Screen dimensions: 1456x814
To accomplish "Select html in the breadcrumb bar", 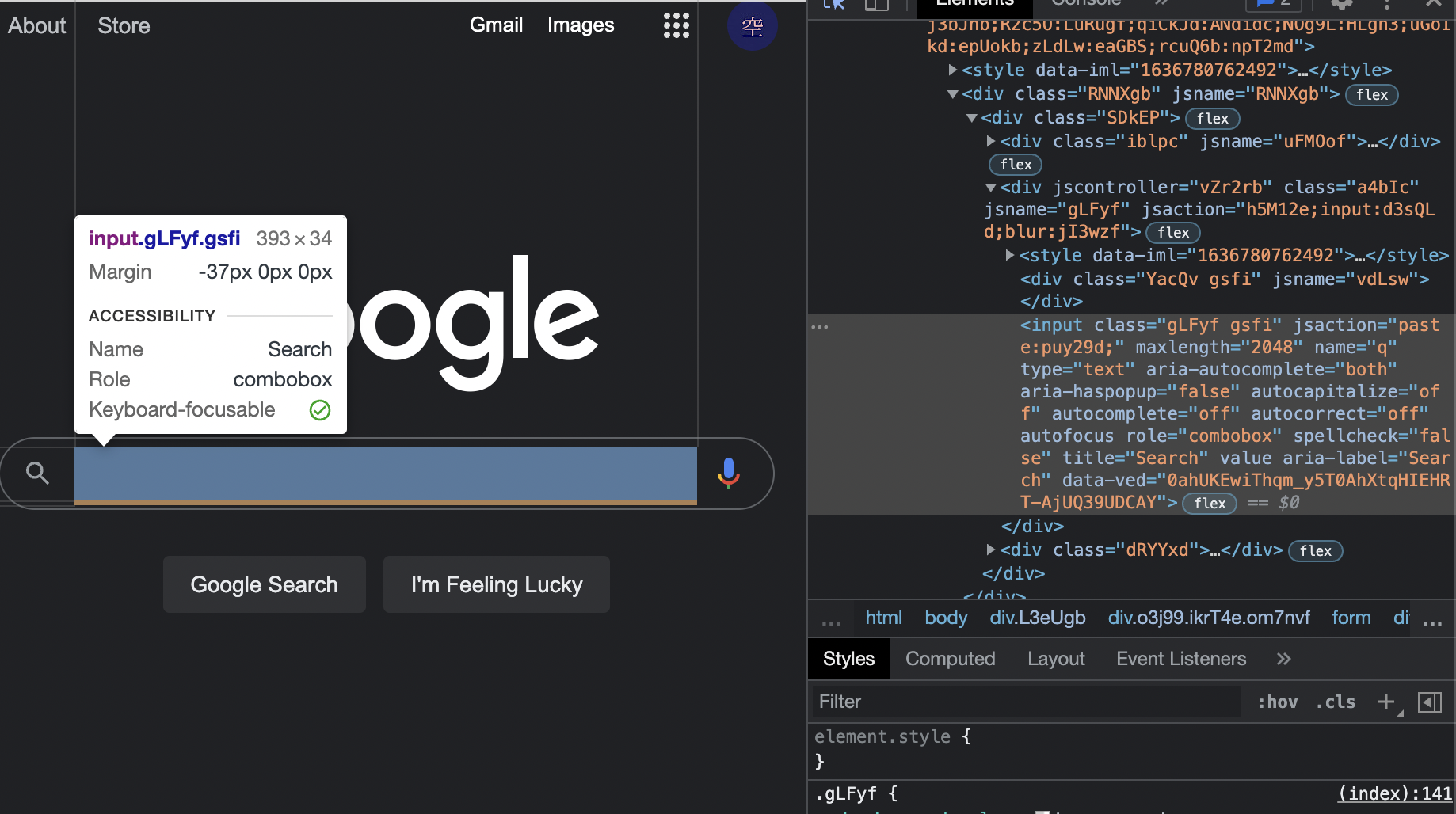I will (883, 618).
